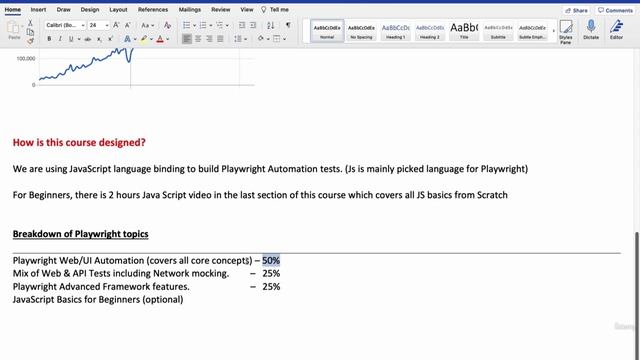640x360 pixels.
Task: Insert bulleted list
Action: coord(187,25)
